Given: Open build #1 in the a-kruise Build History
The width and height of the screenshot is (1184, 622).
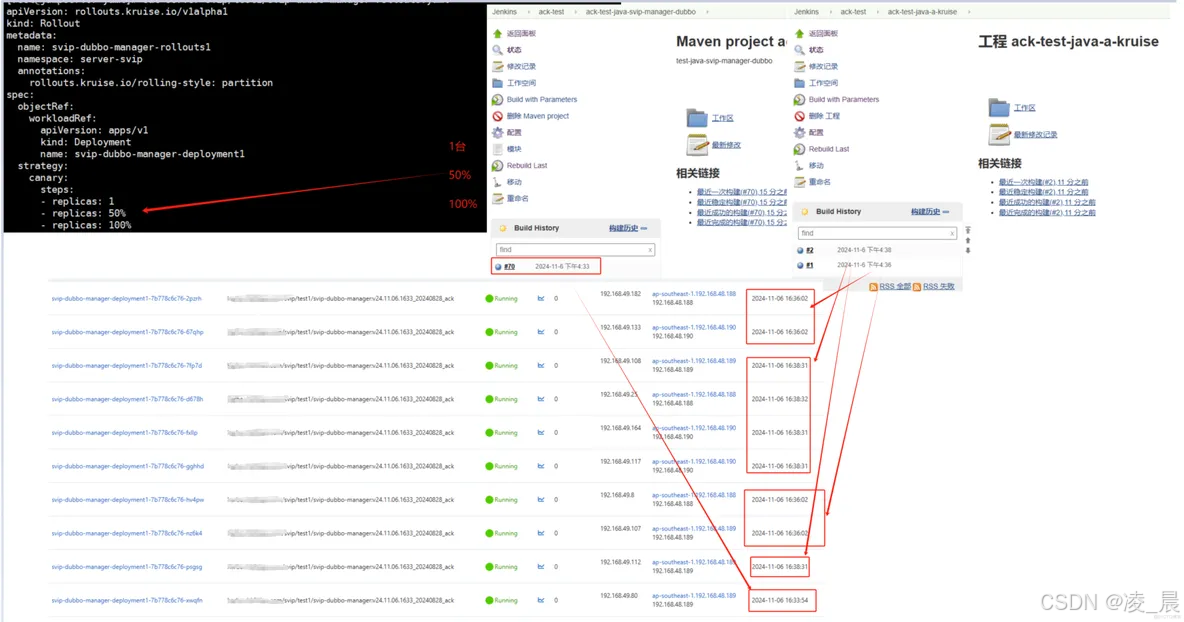Looking at the screenshot, I should point(810,265).
